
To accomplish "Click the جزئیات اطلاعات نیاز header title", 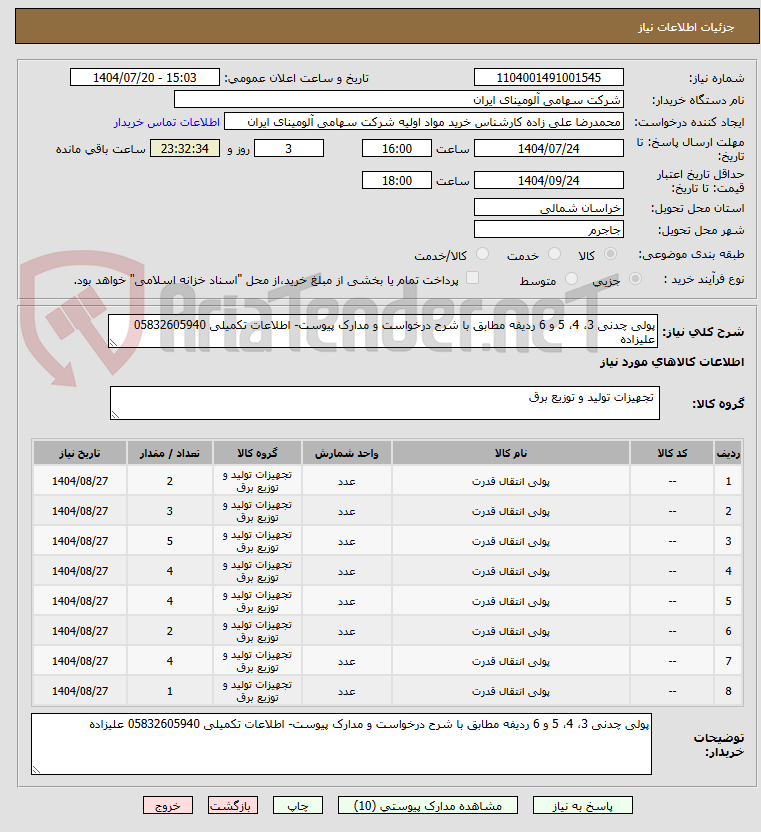I will coord(686,27).
